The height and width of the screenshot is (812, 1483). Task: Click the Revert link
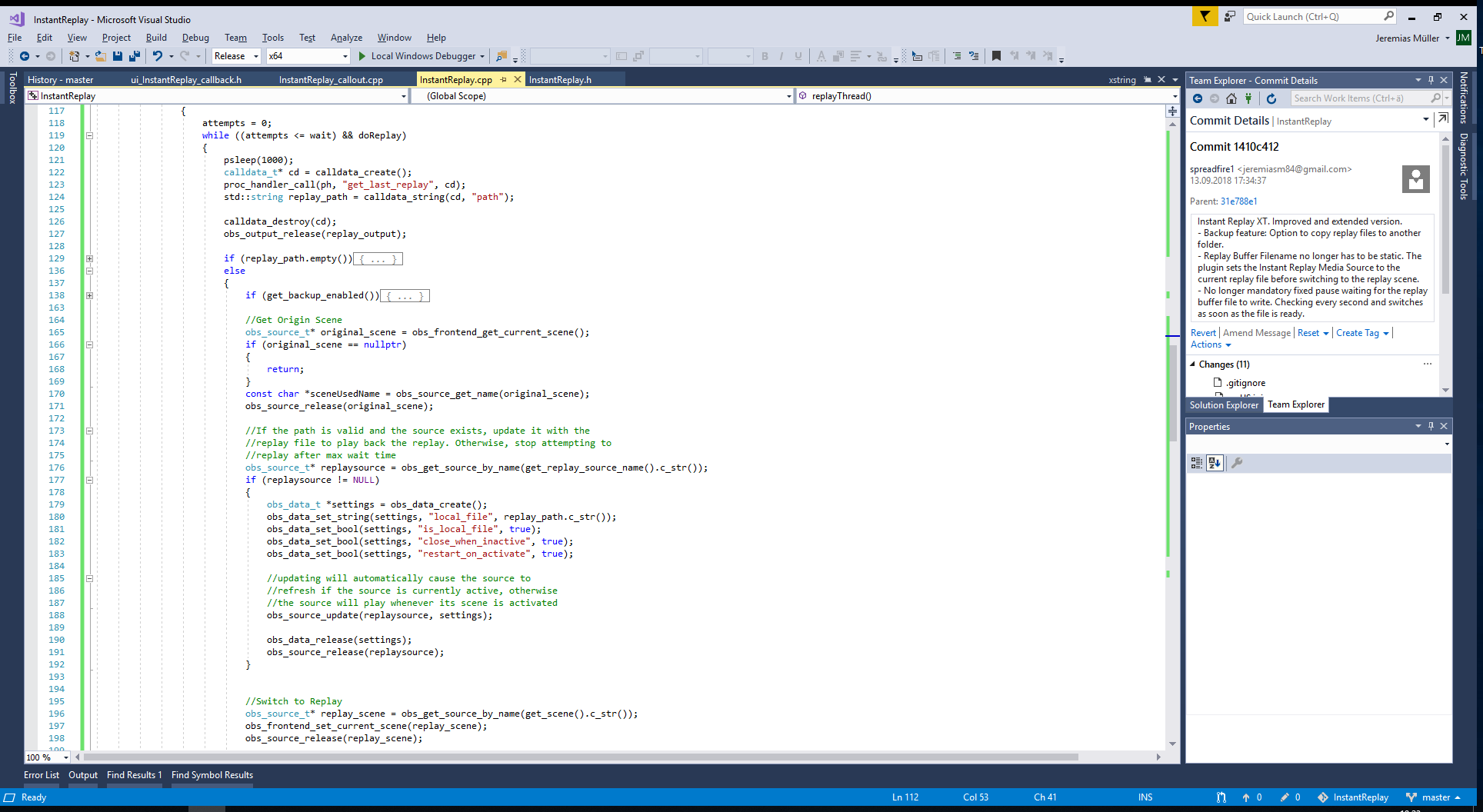click(1203, 333)
